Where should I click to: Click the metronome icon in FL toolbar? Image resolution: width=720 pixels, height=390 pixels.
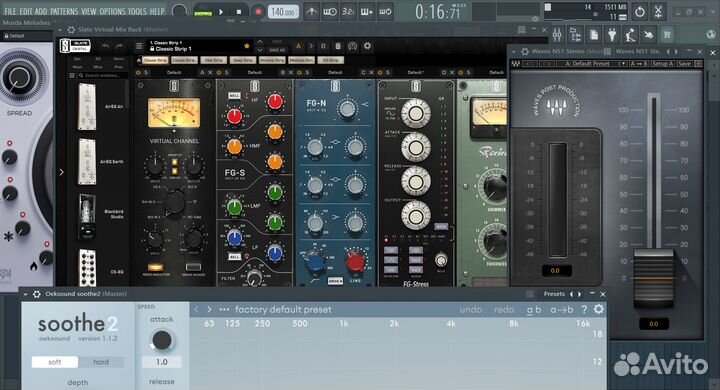(311, 12)
